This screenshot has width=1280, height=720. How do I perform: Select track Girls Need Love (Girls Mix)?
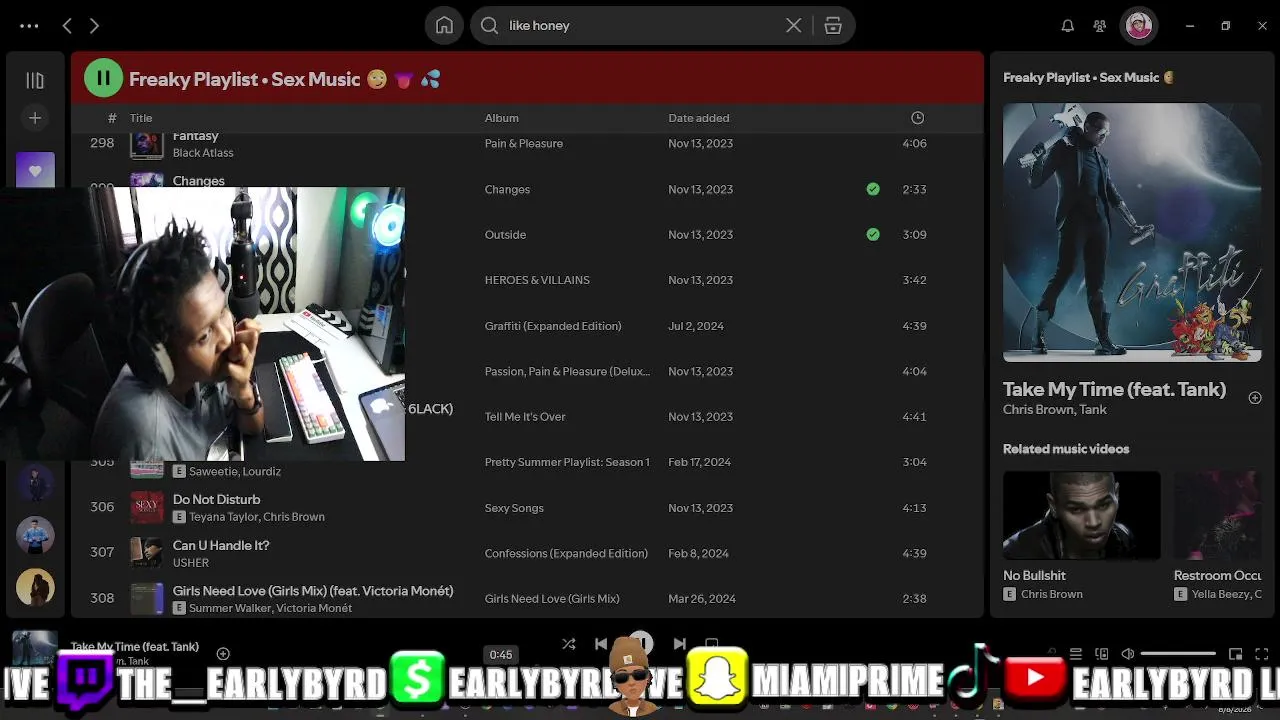pyautogui.click(x=313, y=591)
